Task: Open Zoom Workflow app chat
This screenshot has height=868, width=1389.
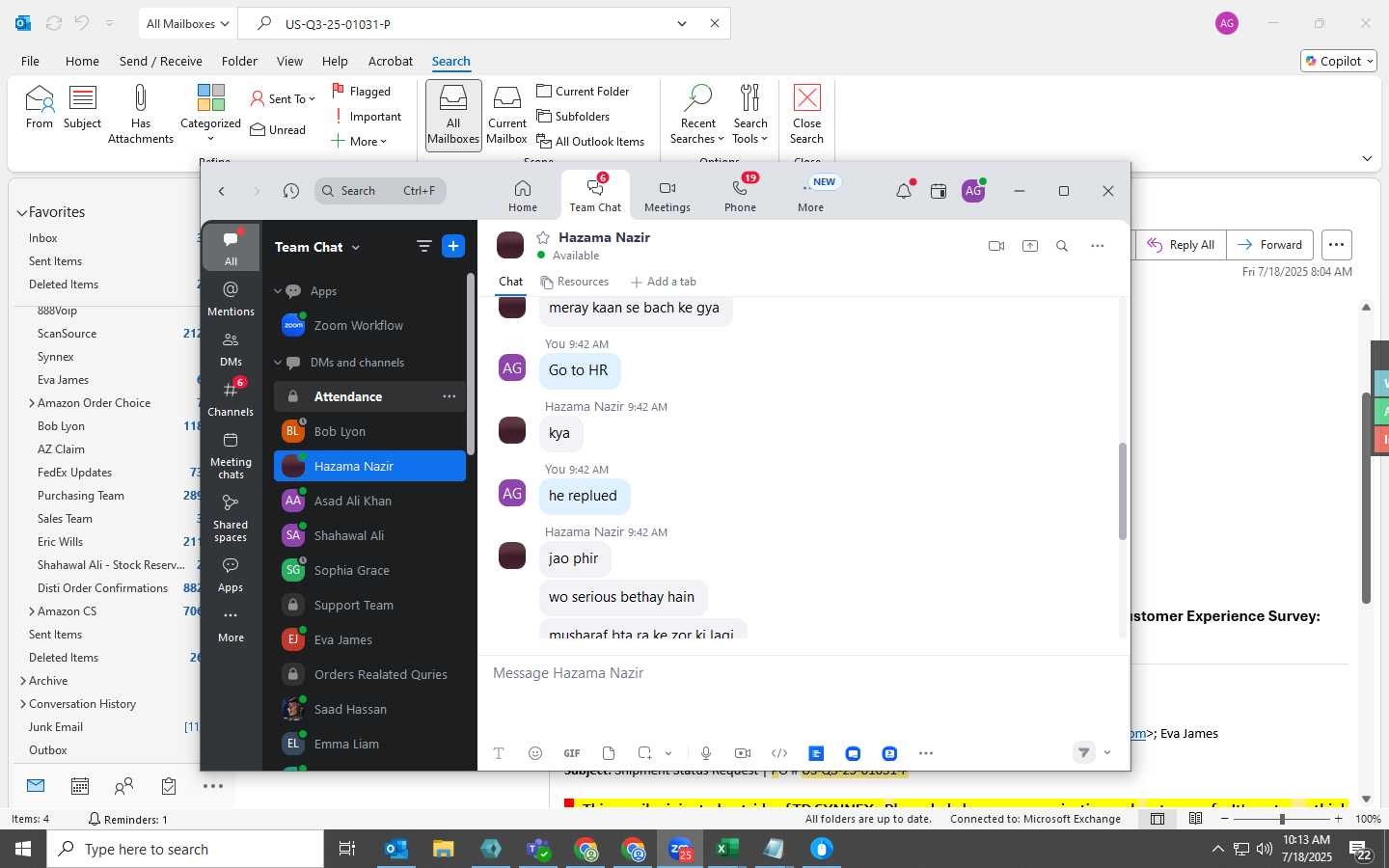Action: pyautogui.click(x=369, y=326)
